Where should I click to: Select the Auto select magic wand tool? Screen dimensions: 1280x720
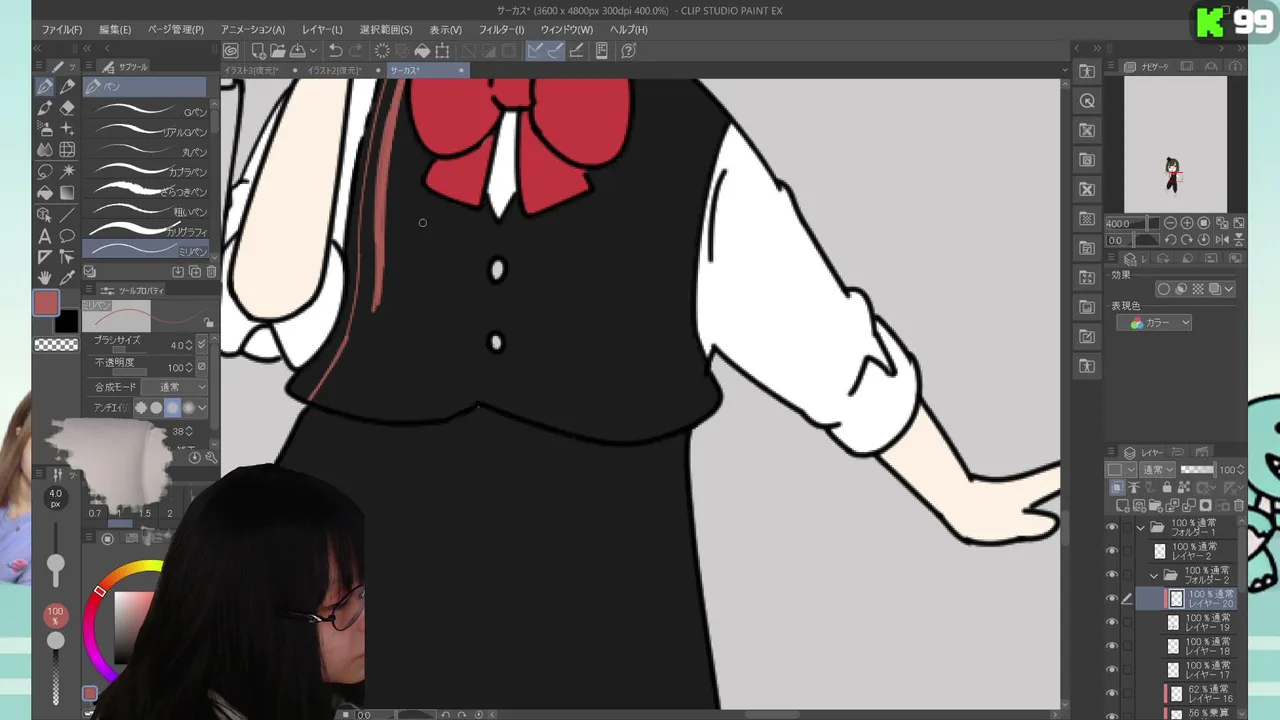coord(67,171)
